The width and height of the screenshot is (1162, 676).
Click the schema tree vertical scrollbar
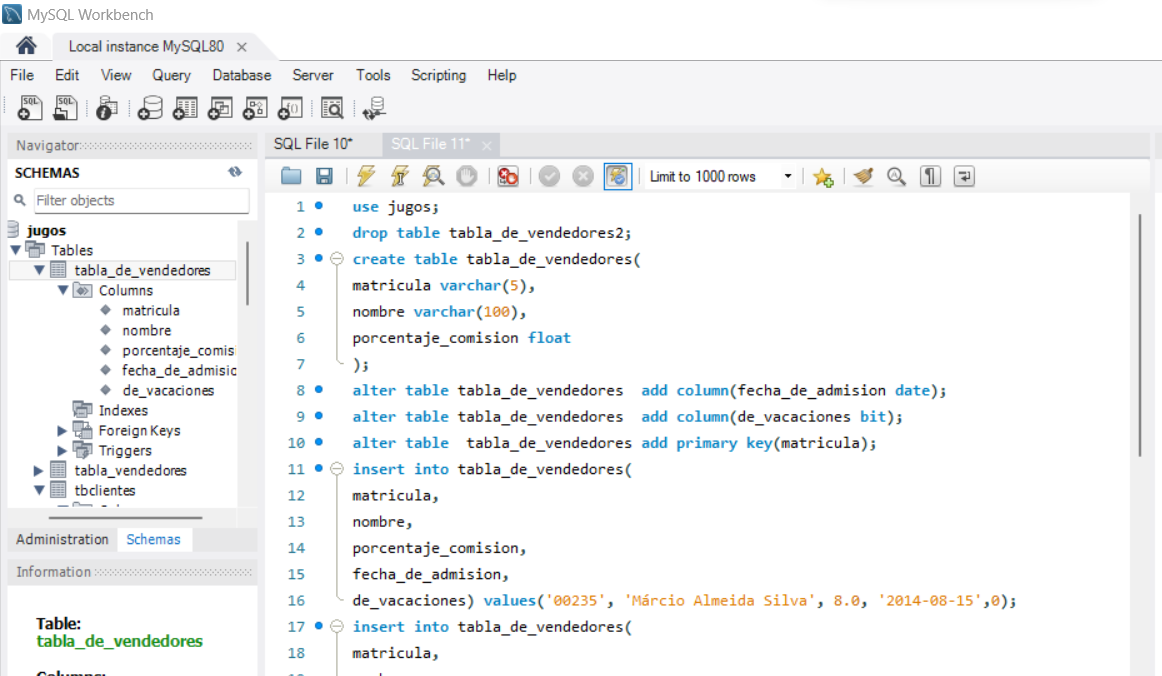(x=247, y=272)
